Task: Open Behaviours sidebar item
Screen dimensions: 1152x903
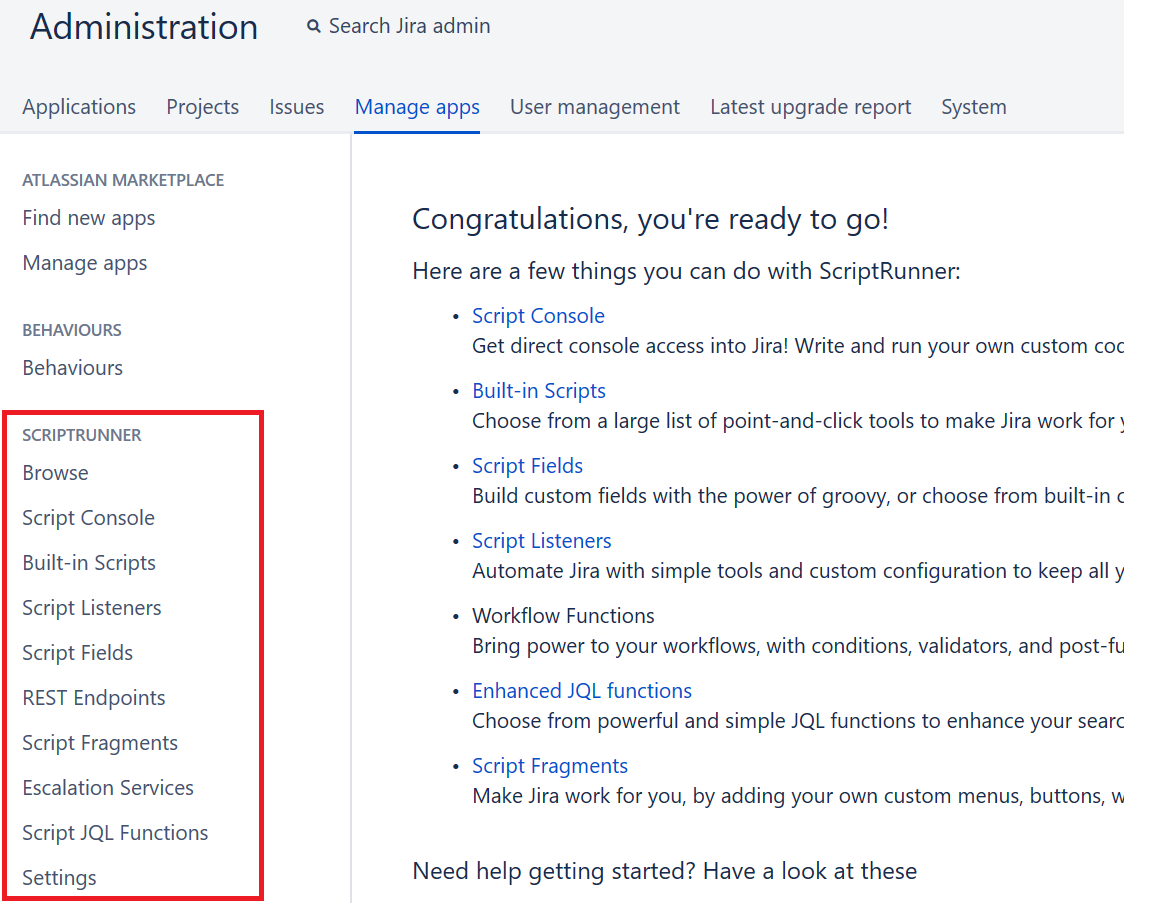Action: (73, 367)
